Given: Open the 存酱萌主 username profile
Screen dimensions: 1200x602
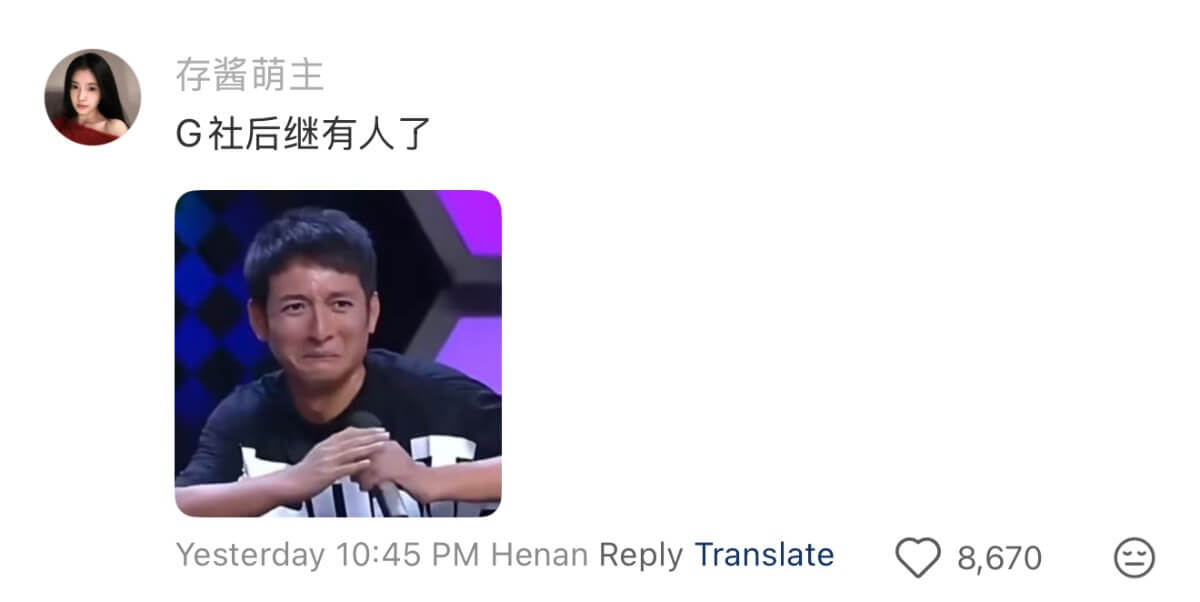Looking at the screenshot, I should click(x=249, y=74).
